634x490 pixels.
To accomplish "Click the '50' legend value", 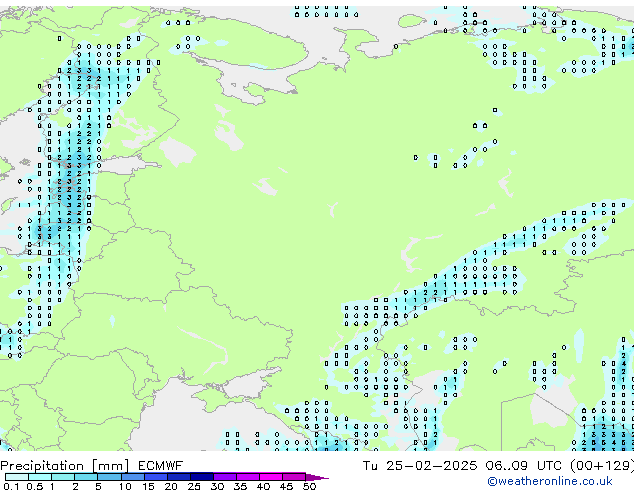I will 309,486.
